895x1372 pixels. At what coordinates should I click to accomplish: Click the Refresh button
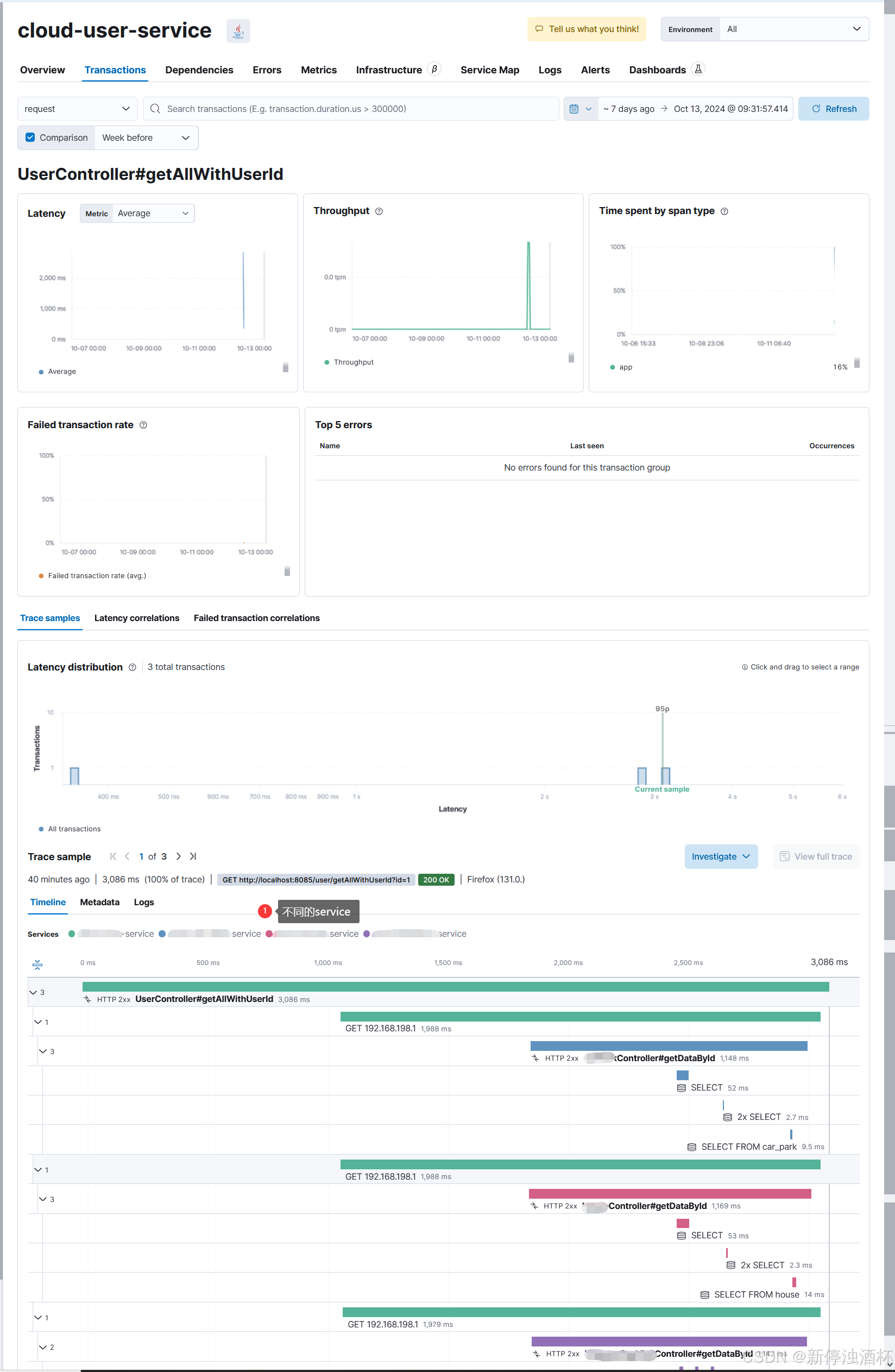(834, 108)
